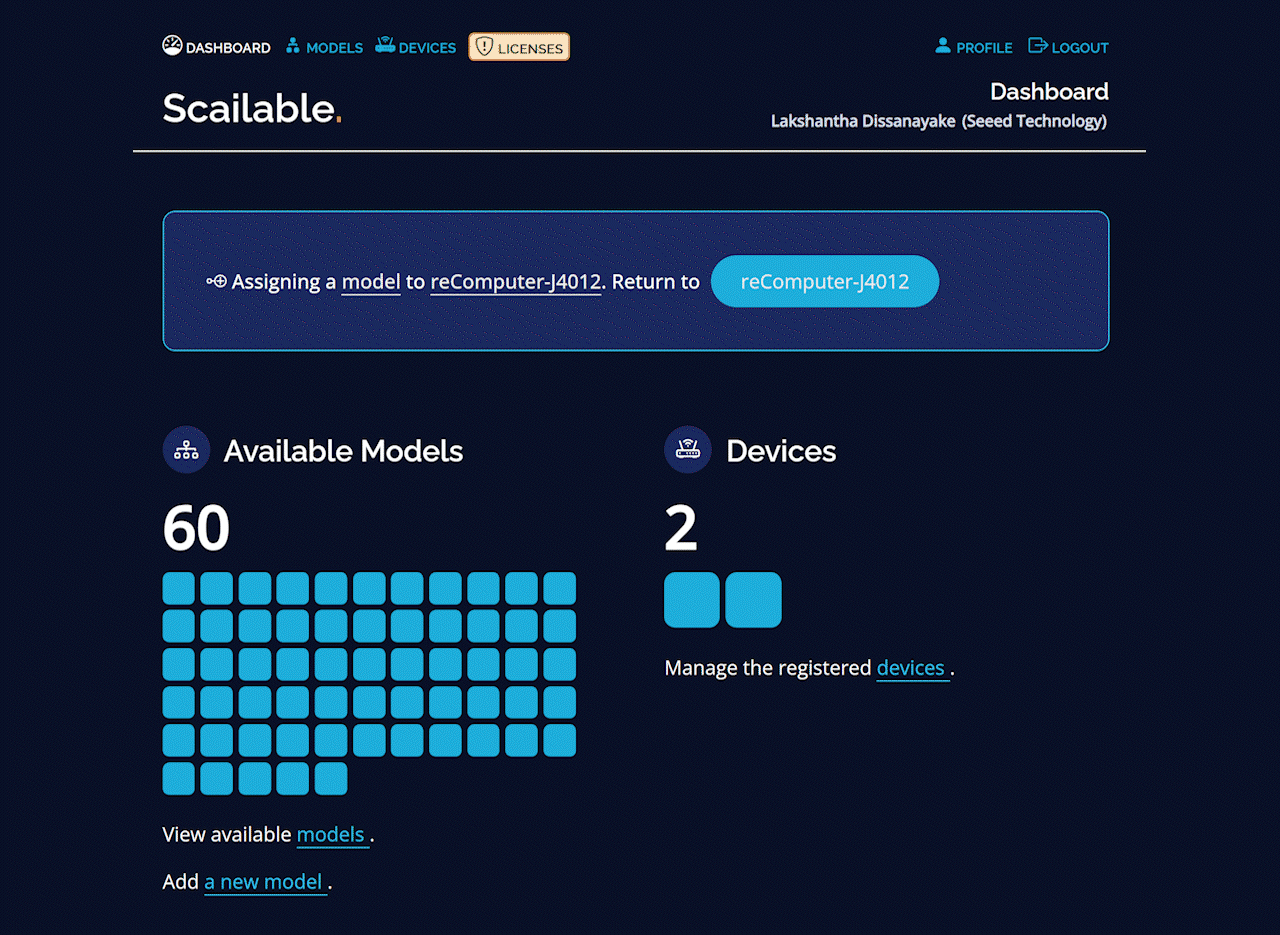This screenshot has height=935, width=1280.
Task: Click the 'Dashboard' page title
Action: pyautogui.click(x=1049, y=92)
